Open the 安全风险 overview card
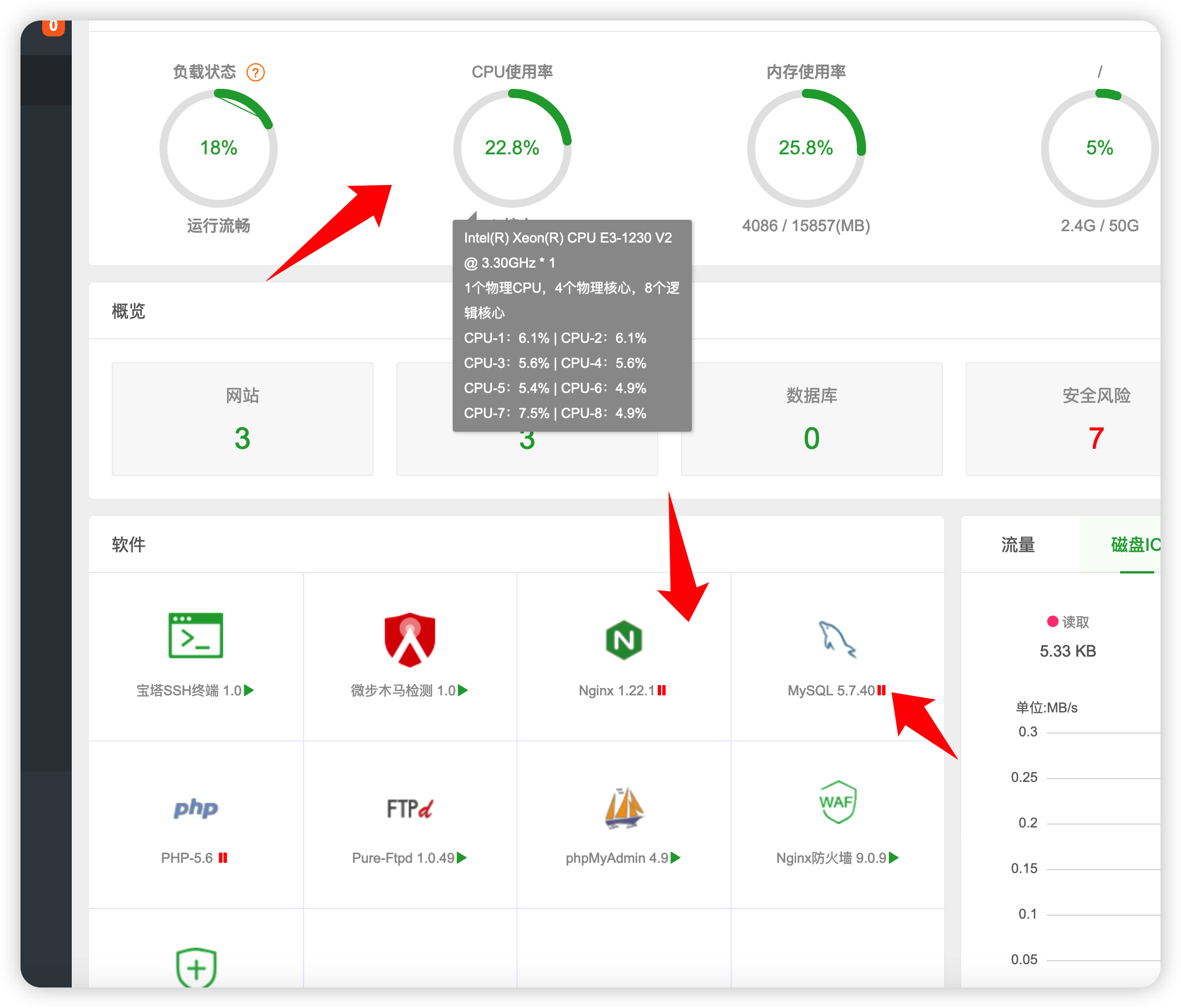 [1063, 419]
